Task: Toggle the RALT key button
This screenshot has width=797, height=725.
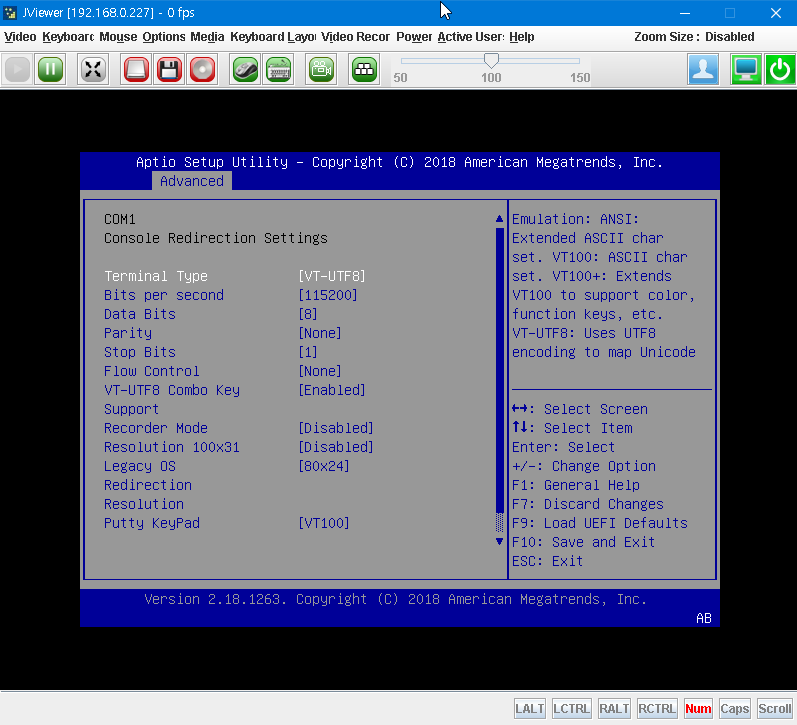Action: [x=614, y=708]
